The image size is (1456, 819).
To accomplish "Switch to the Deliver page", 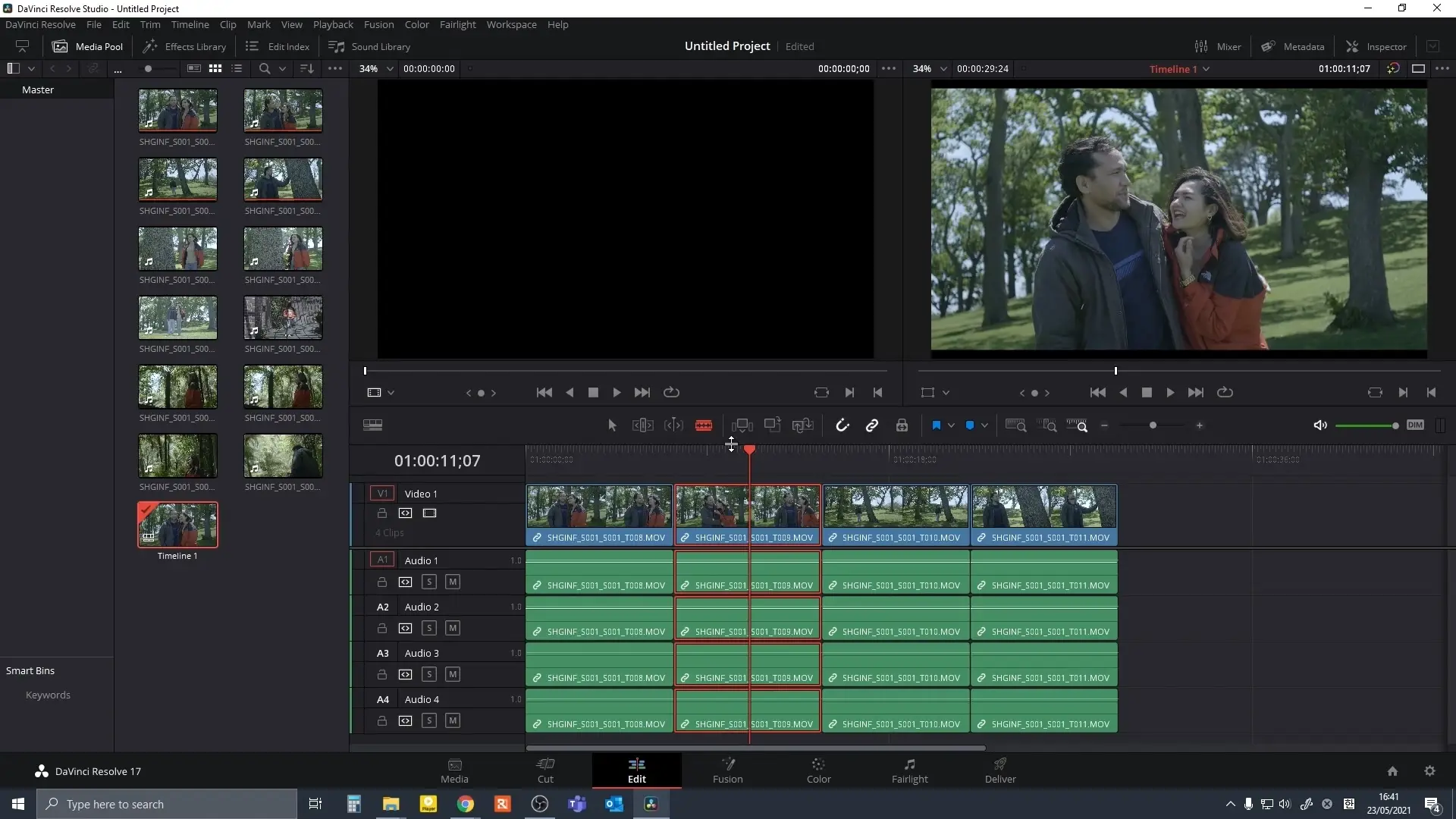I will click(1000, 770).
